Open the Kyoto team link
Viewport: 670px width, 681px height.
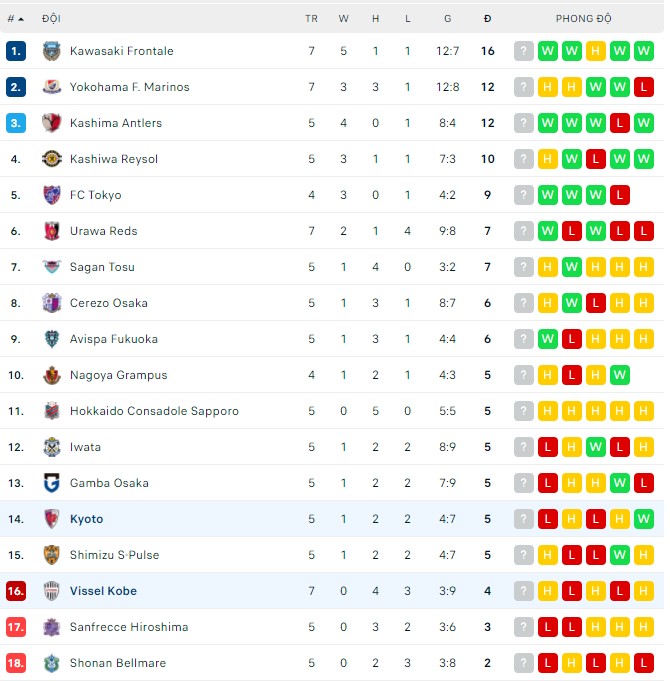click(x=86, y=519)
